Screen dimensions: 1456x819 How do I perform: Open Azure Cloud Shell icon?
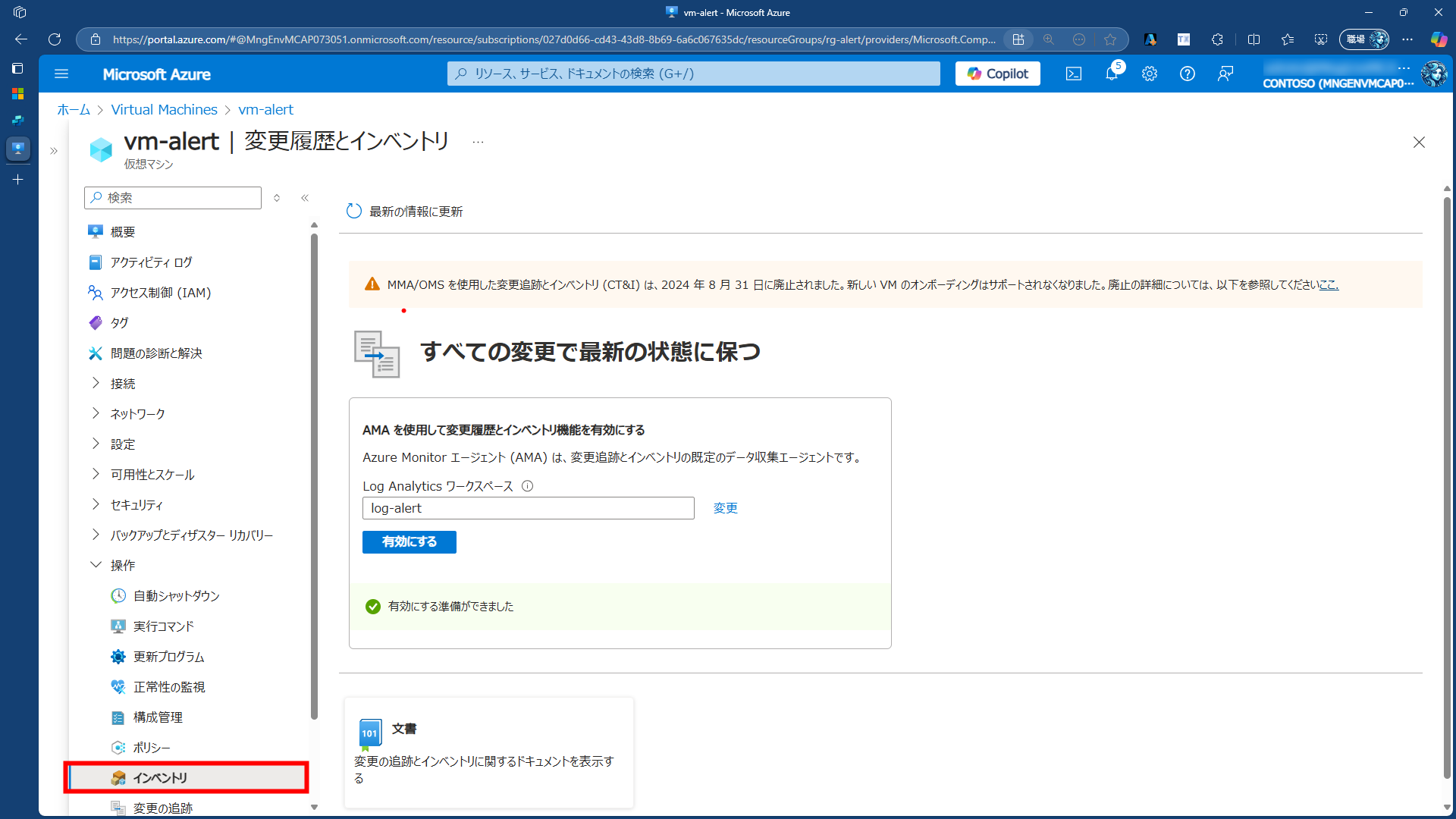[1074, 74]
